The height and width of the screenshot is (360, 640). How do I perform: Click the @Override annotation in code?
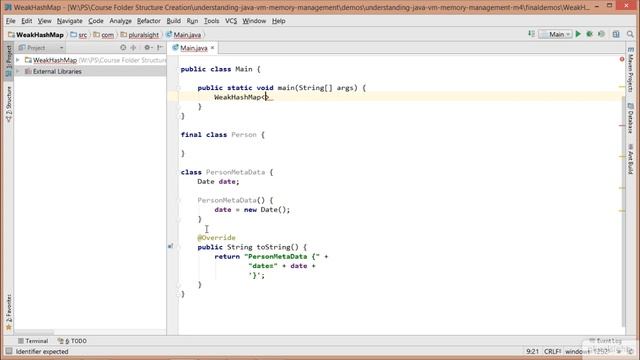click(x=216, y=238)
